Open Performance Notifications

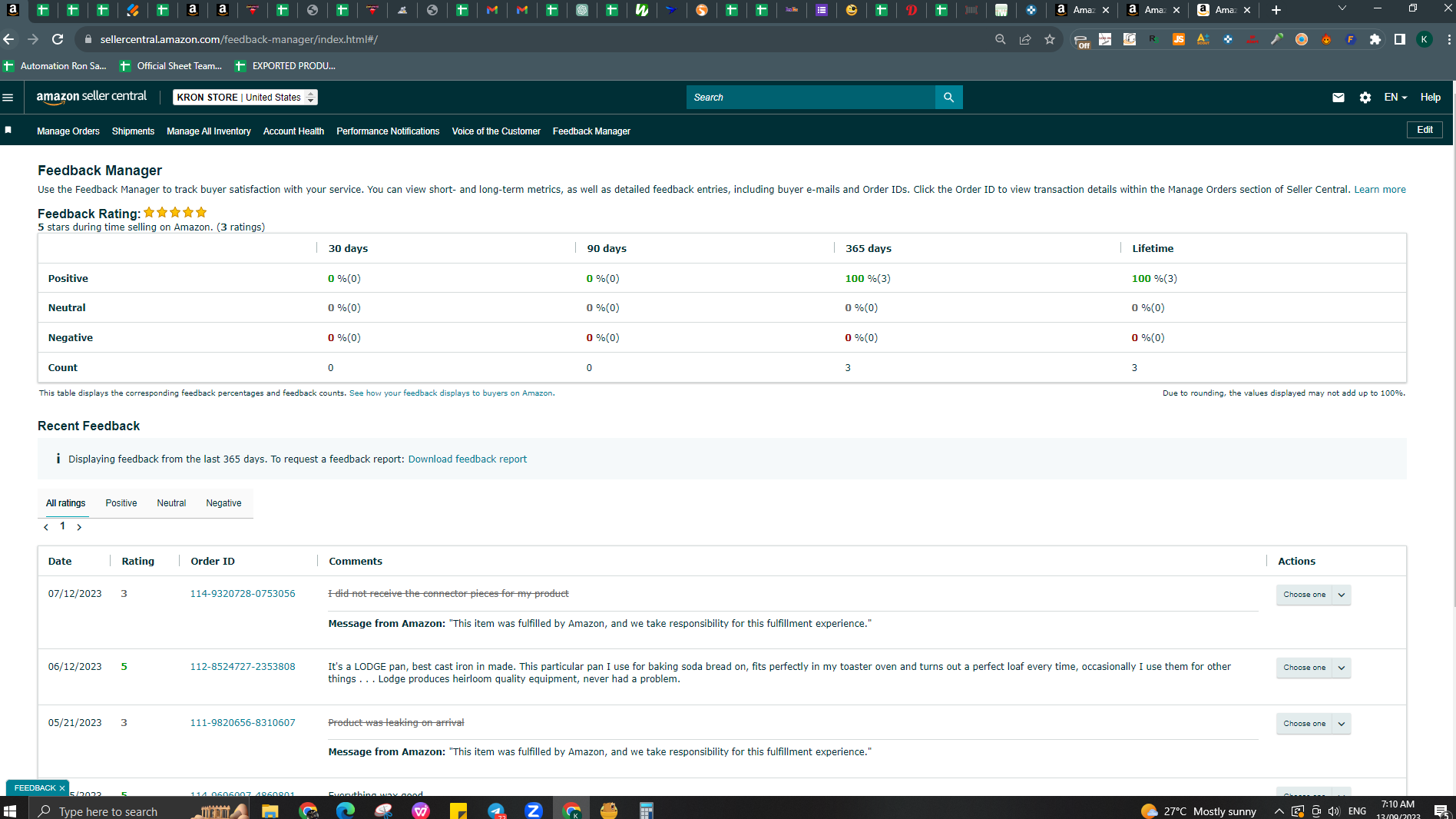[388, 131]
